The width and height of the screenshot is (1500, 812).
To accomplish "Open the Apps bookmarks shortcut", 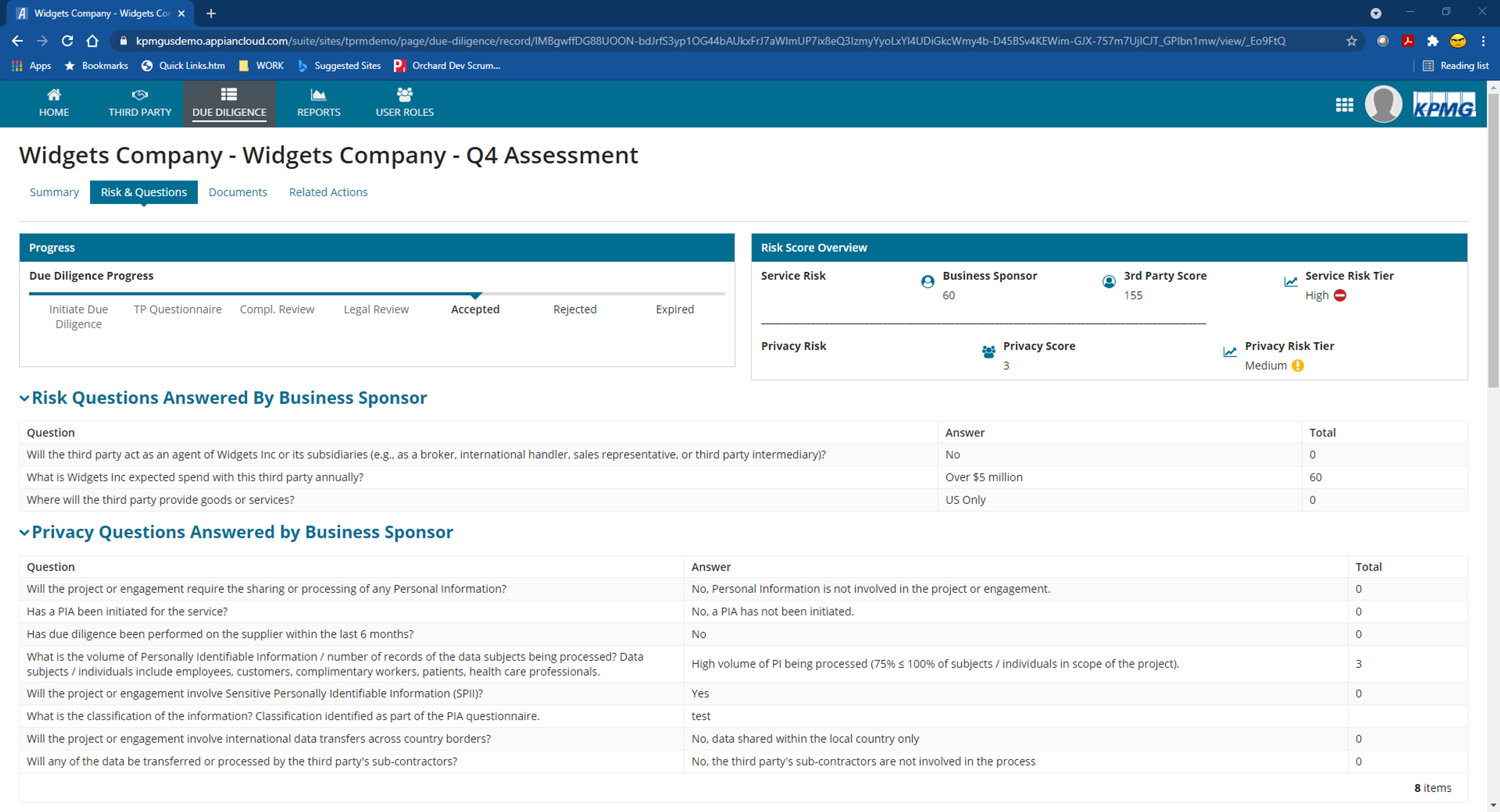I will click(x=31, y=66).
